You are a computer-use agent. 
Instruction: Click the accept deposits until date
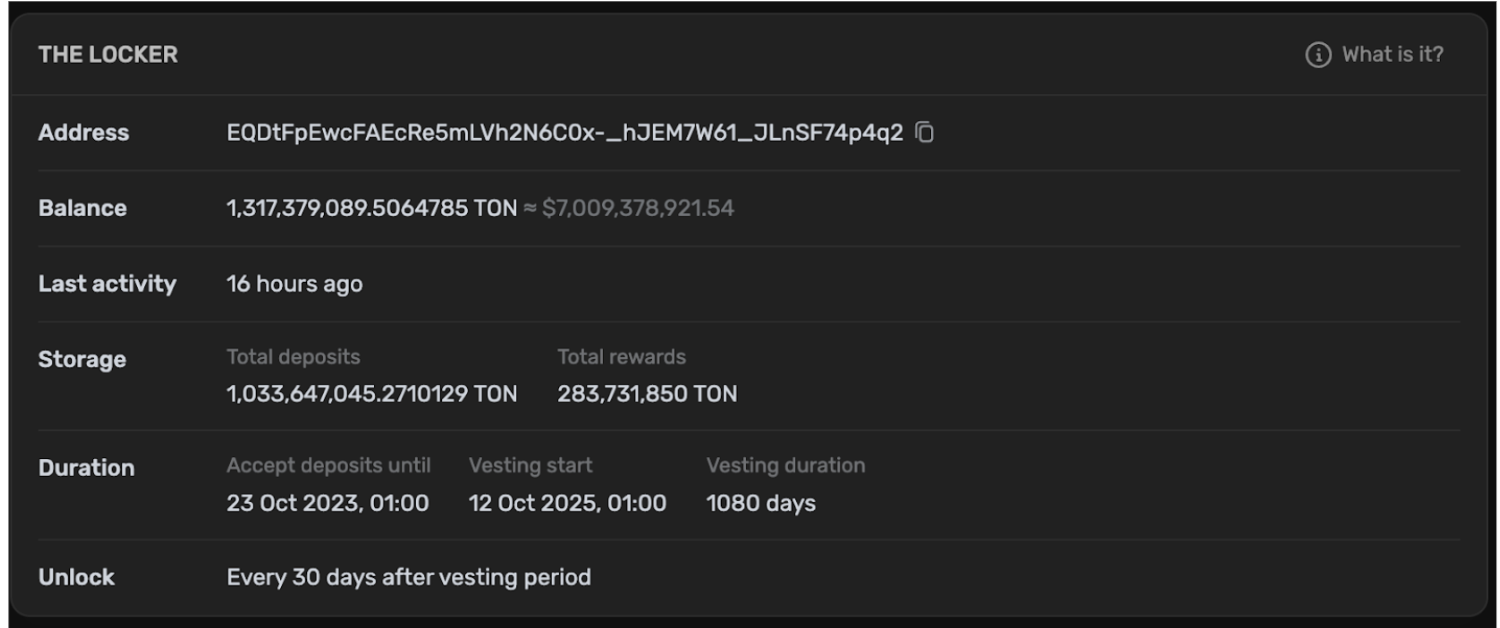[327, 503]
